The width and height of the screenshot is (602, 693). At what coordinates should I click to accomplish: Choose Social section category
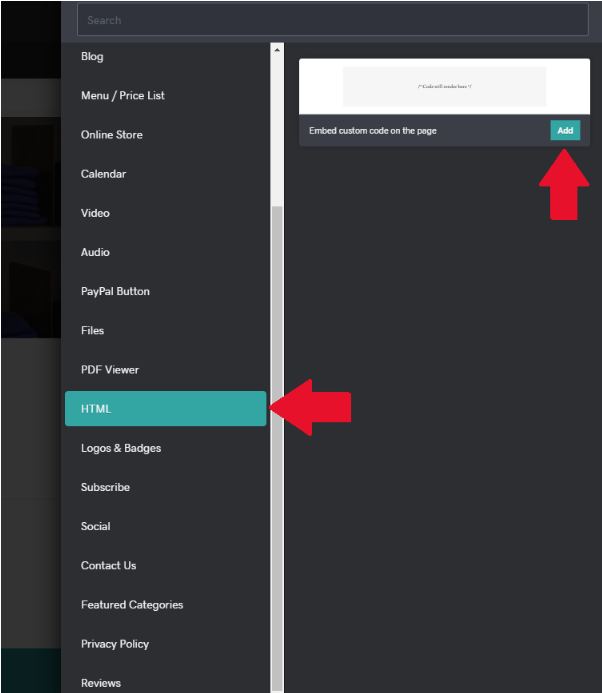click(x=96, y=526)
